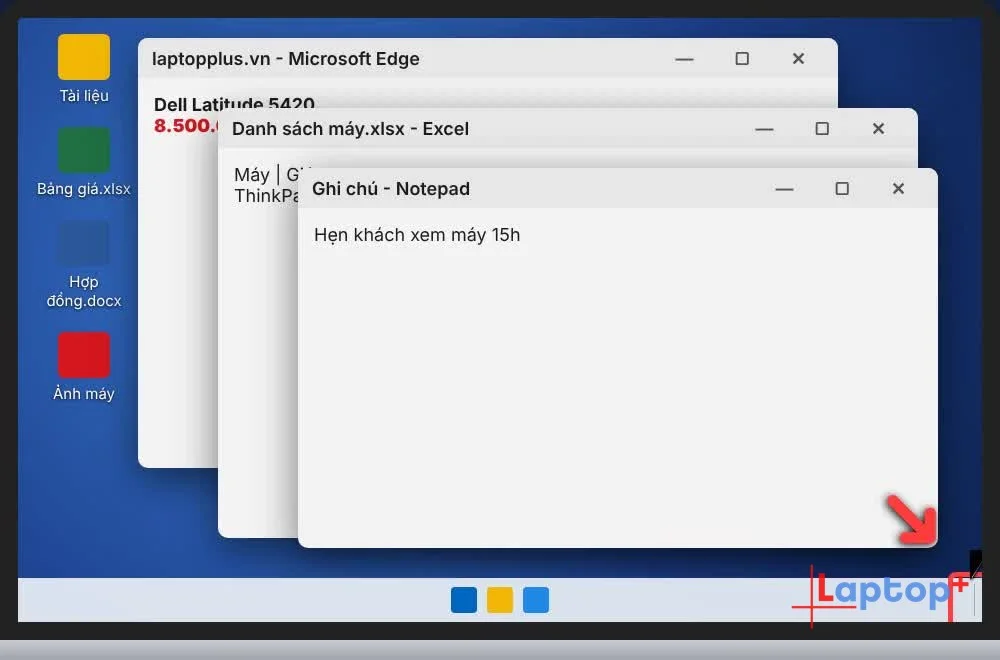Minimize the Danh sách máy.xlsx Excel window
This screenshot has height=660, width=1000.
[x=764, y=129]
